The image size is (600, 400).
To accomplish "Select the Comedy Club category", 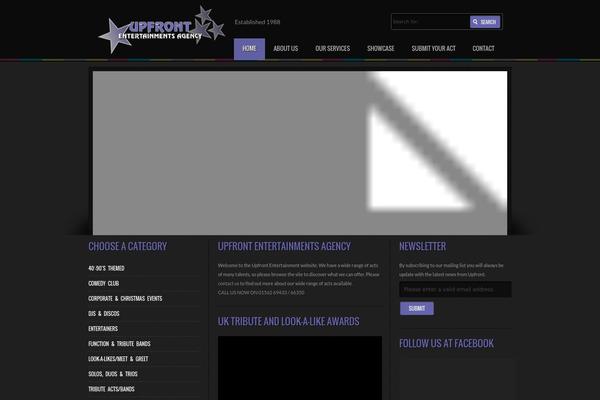I will pyautogui.click(x=104, y=283).
